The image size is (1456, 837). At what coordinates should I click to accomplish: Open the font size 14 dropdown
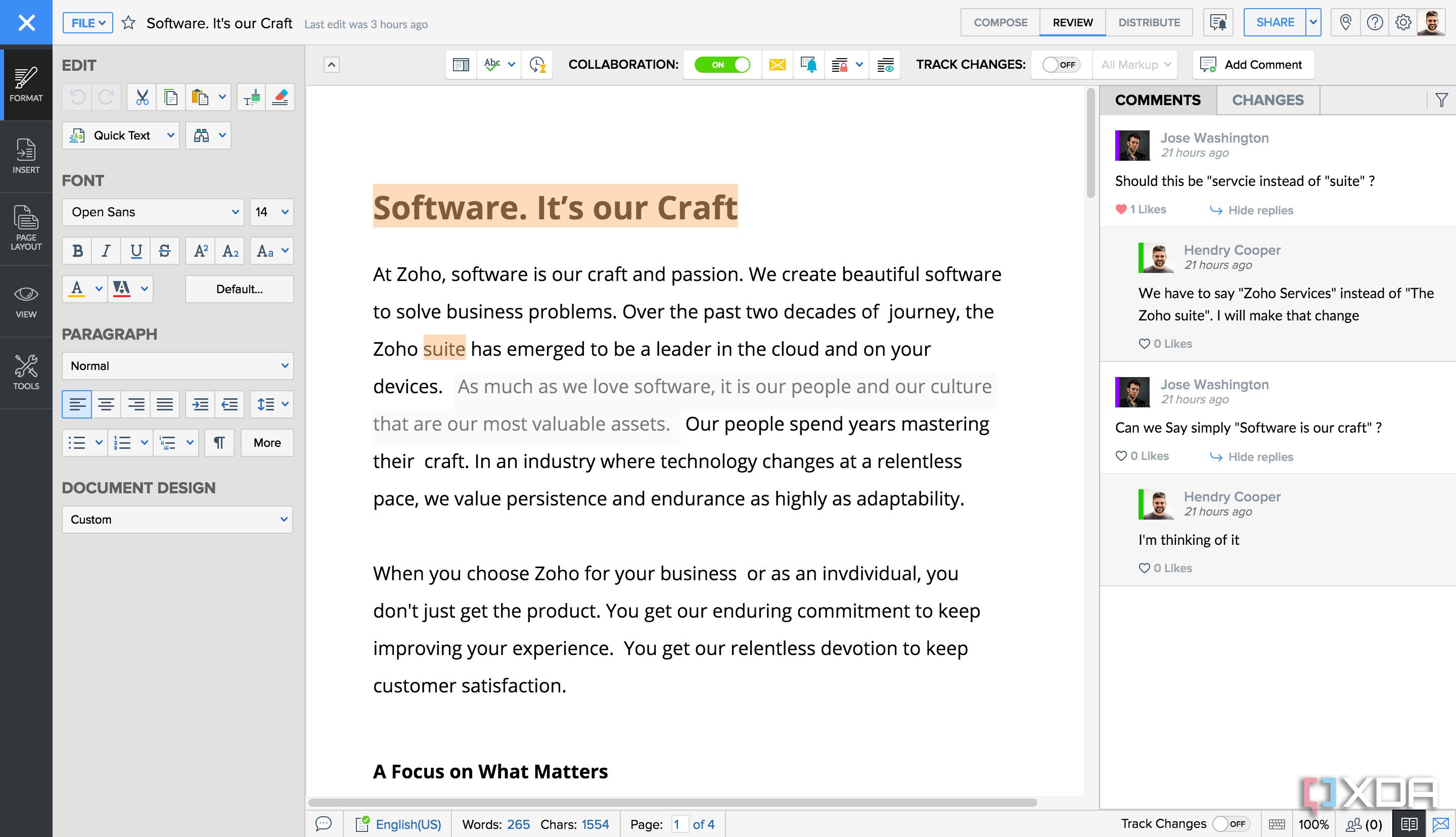pos(271,212)
